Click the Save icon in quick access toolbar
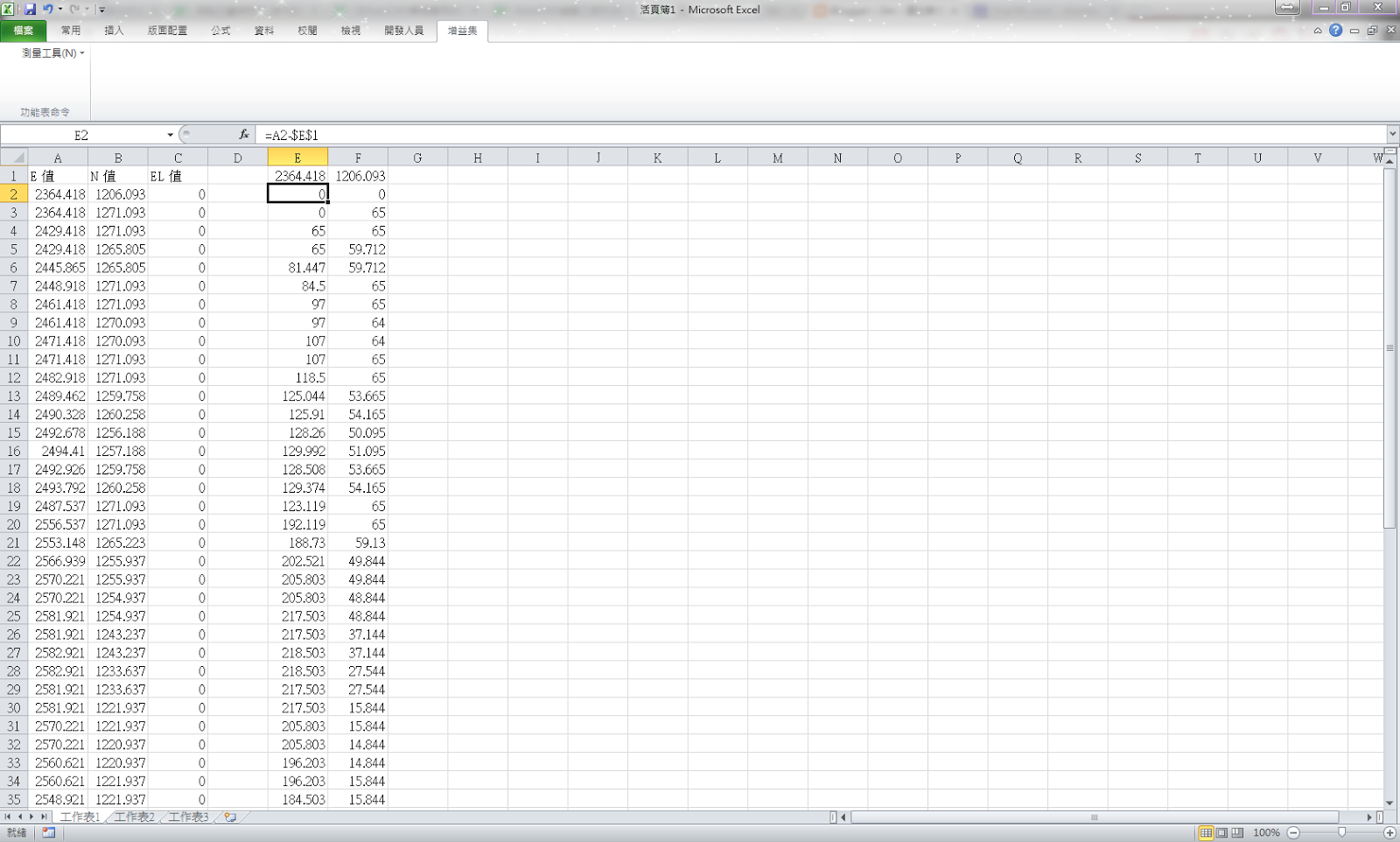The image size is (1400, 842). 30,10
